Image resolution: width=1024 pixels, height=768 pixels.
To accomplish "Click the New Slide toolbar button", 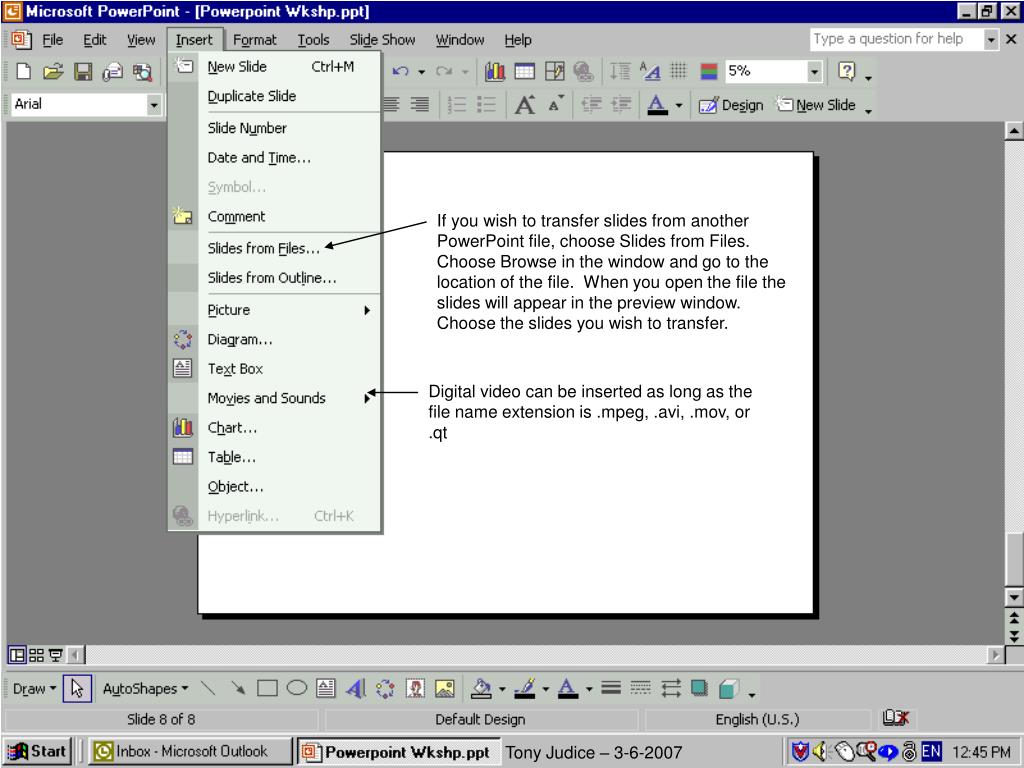I will point(817,105).
